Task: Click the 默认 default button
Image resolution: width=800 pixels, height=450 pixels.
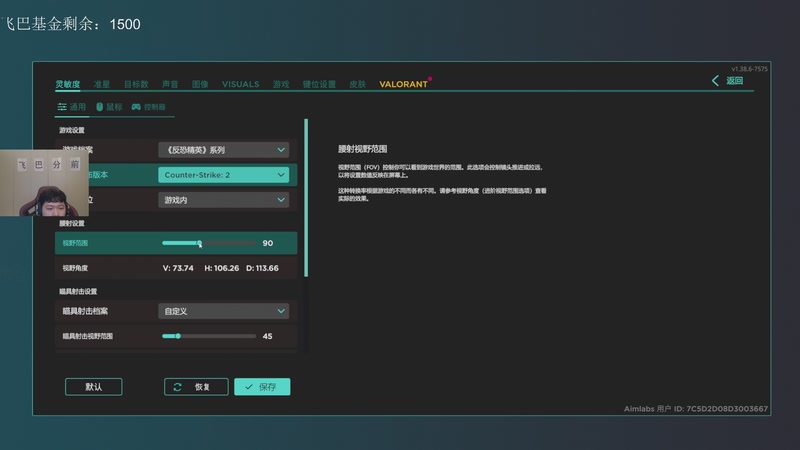Action: click(x=93, y=387)
